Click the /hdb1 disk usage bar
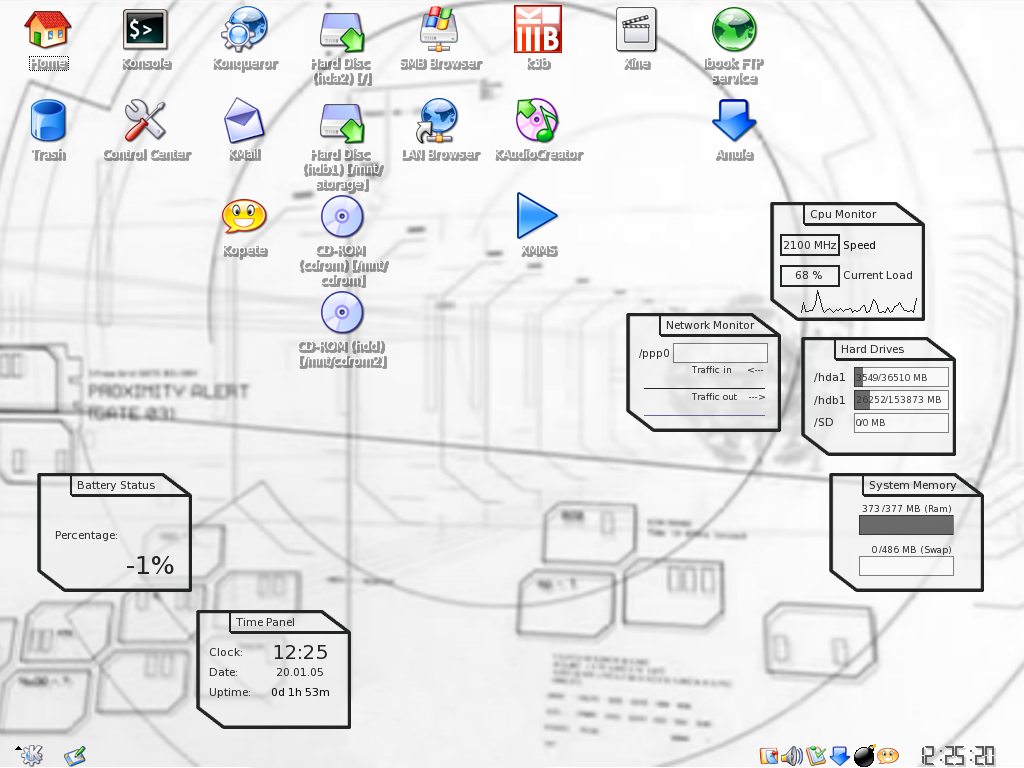The image size is (1024, 768). click(901, 400)
